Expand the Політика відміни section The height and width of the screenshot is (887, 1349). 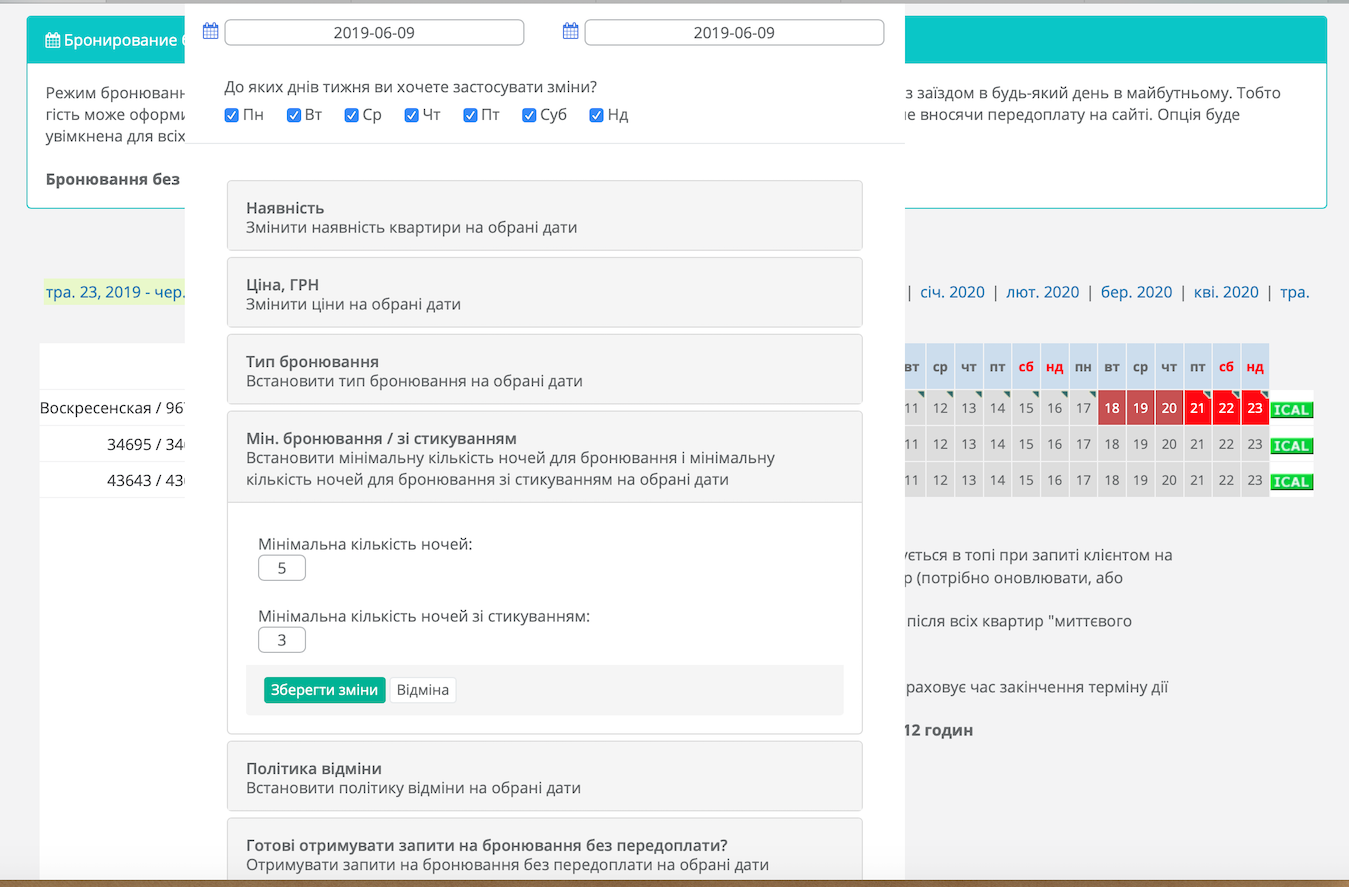(545, 776)
